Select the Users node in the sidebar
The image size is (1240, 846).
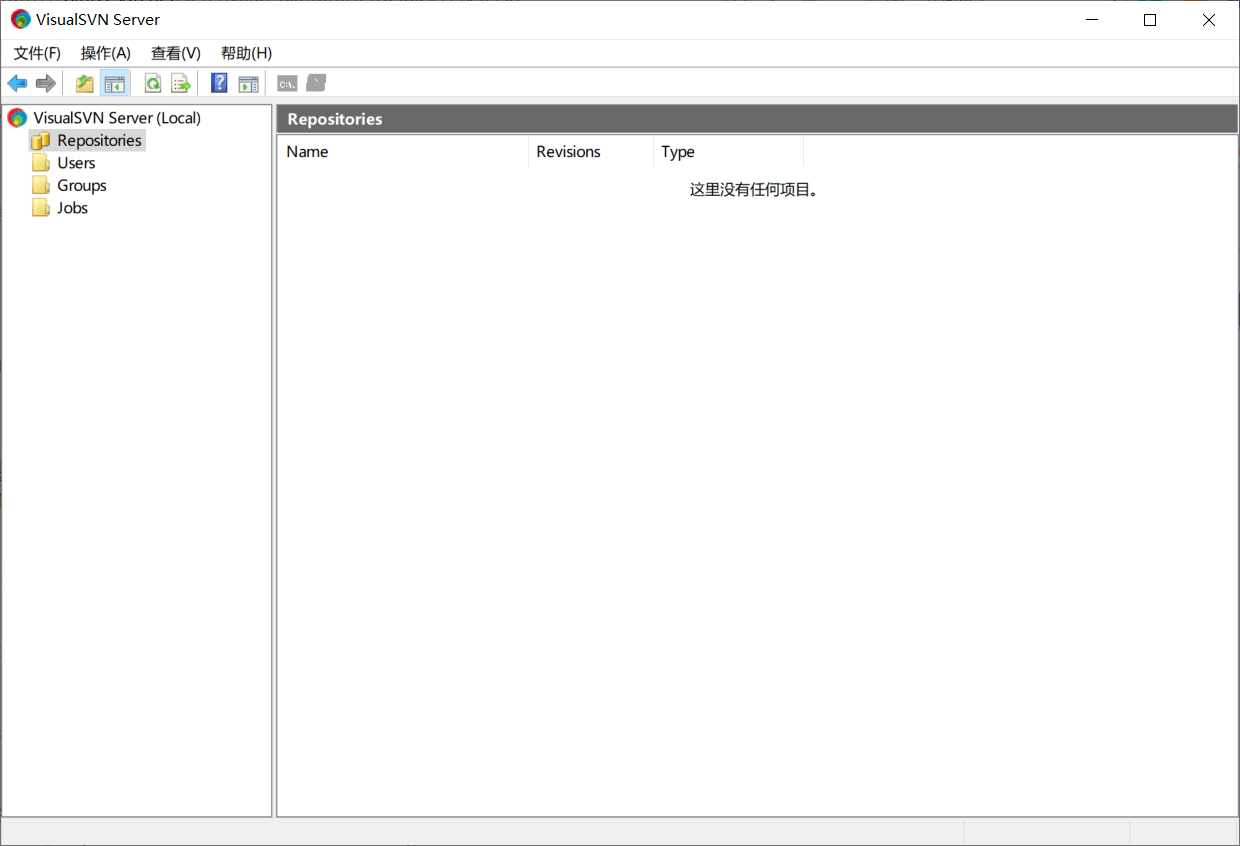75,162
